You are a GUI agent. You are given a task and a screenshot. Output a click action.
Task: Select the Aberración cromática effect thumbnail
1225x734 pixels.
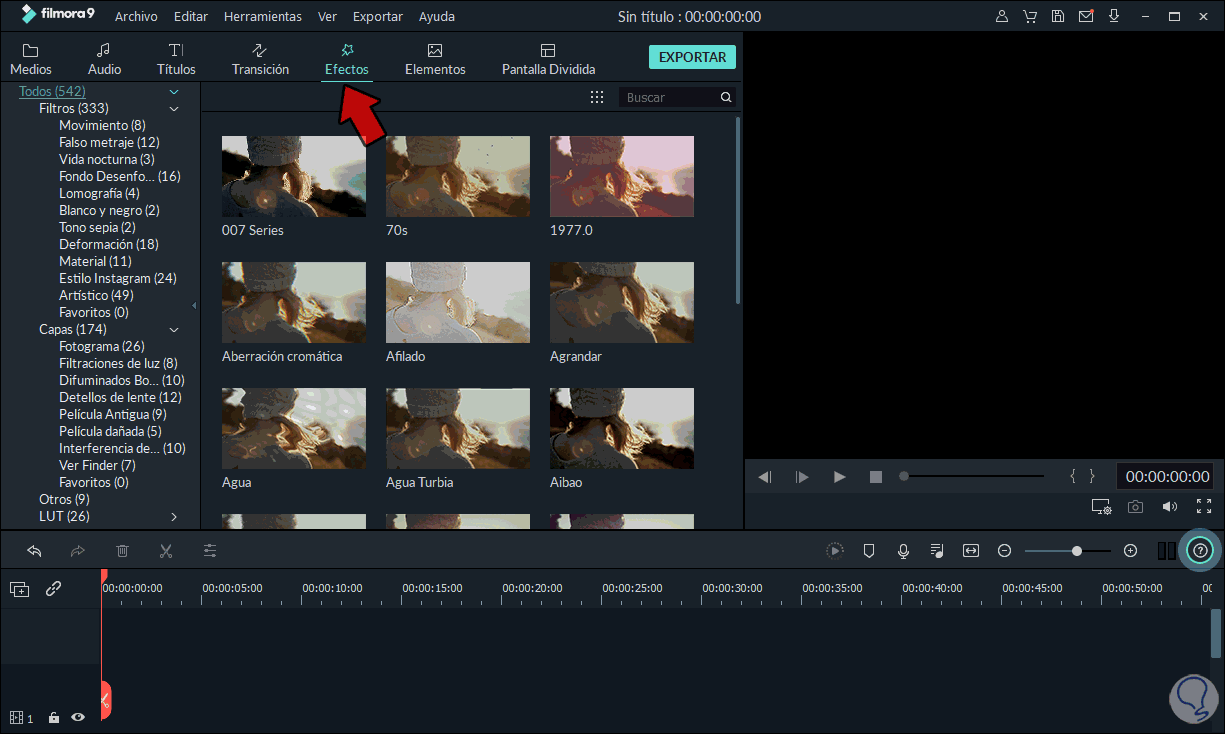coord(293,302)
